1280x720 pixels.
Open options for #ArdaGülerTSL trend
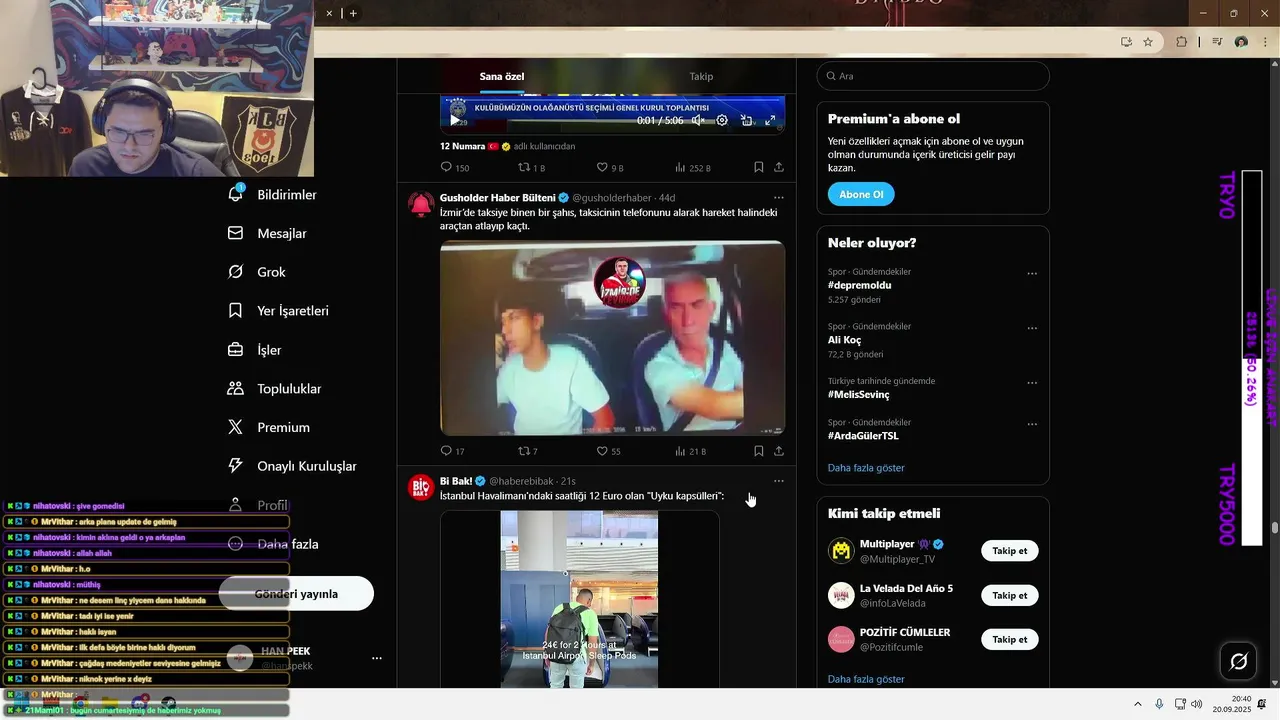point(1032,424)
